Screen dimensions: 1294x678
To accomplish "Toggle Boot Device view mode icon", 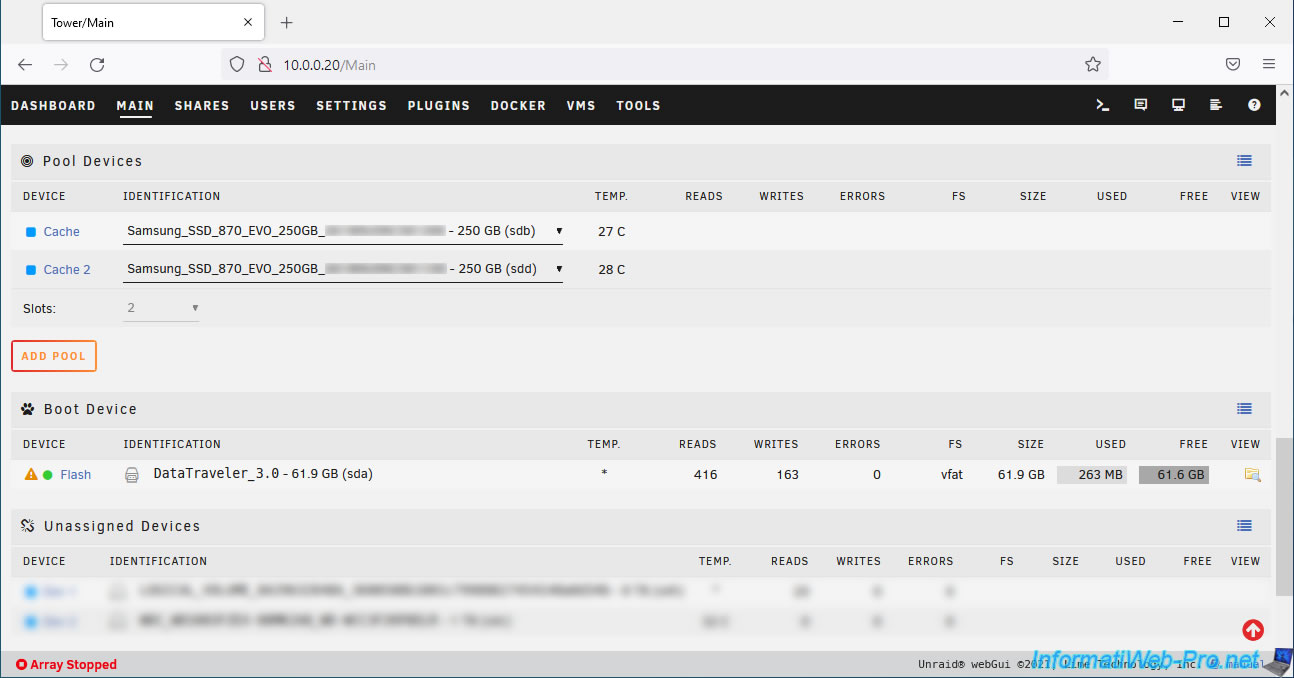I will coord(1244,409).
